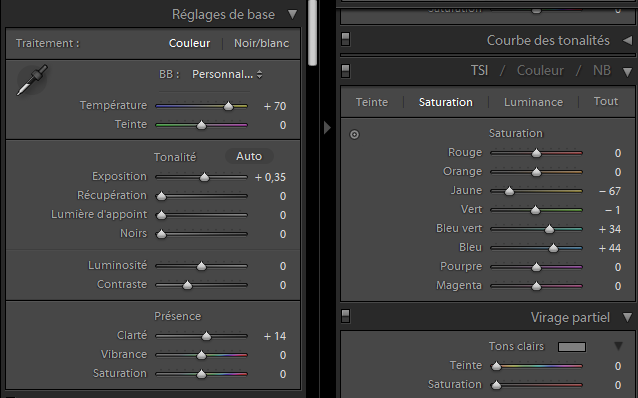This screenshot has width=638, height=398.
Task: Click the Auto tonality button
Action: [249, 156]
